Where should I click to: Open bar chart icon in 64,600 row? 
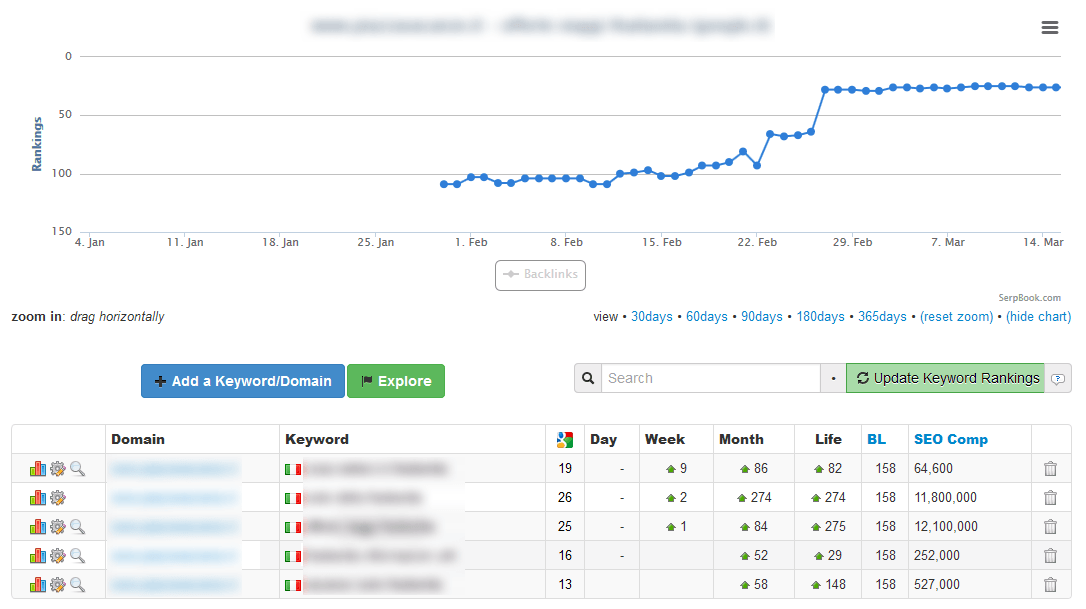(x=37, y=469)
